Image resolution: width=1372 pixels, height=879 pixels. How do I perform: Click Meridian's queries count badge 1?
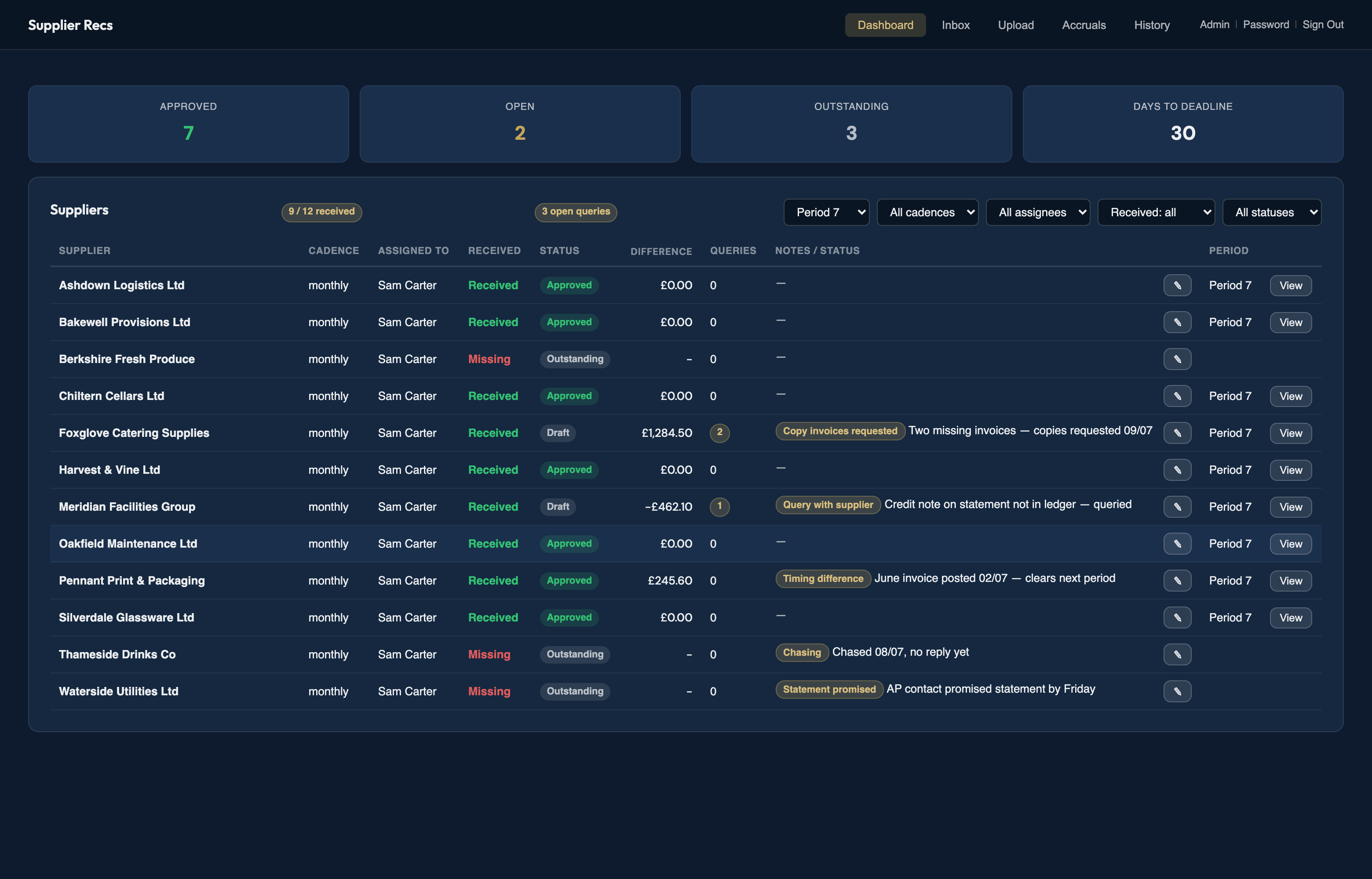tap(719, 506)
